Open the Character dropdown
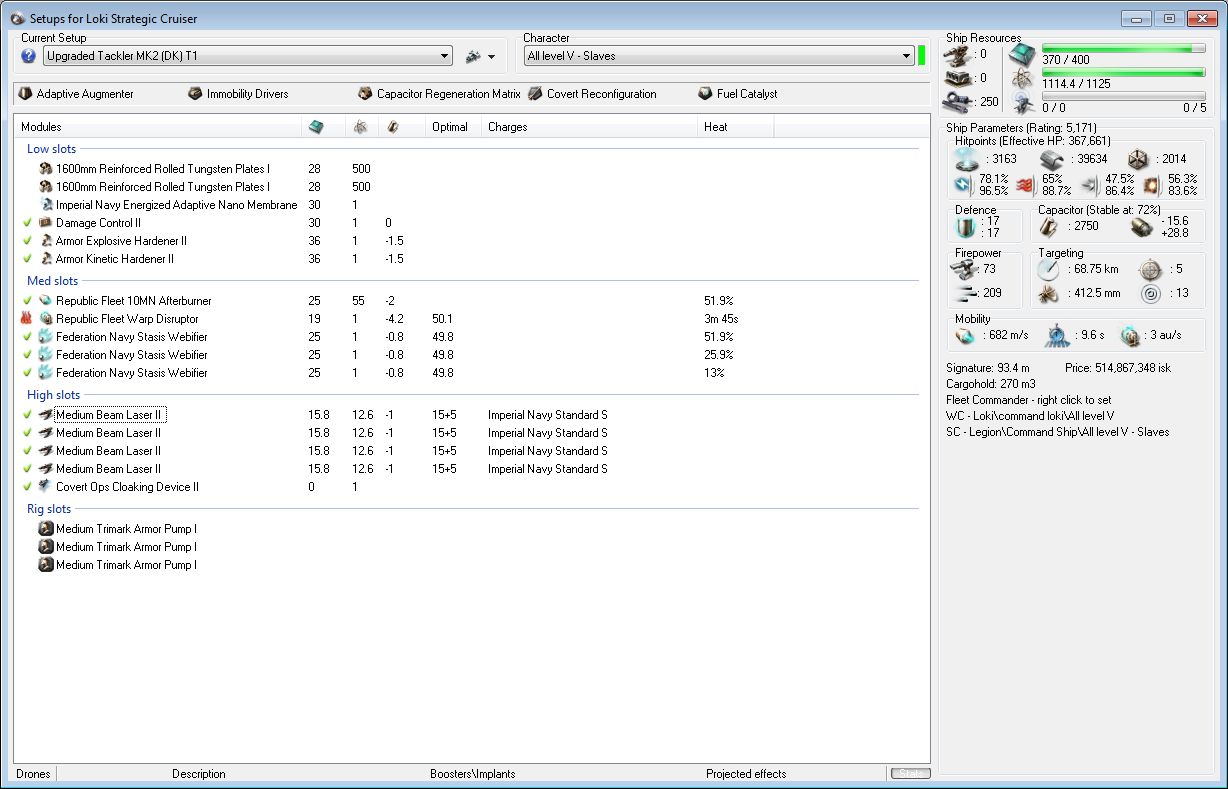 click(x=719, y=56)
